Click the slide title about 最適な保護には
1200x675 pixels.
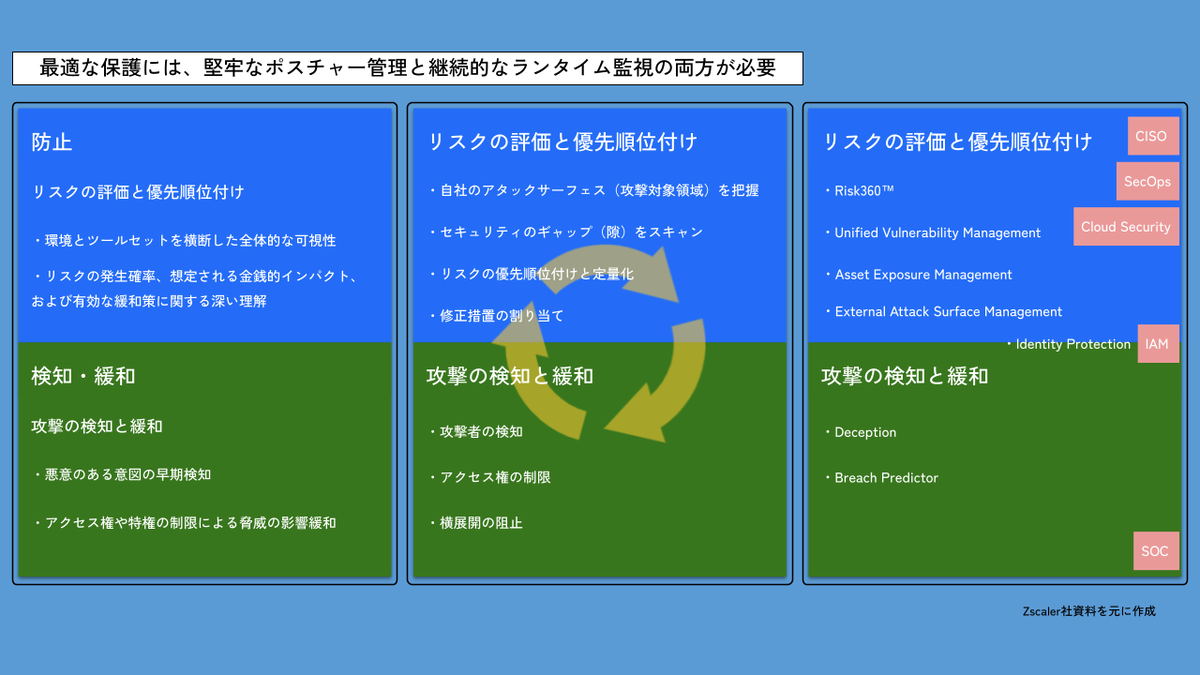(x=407, y=68)
